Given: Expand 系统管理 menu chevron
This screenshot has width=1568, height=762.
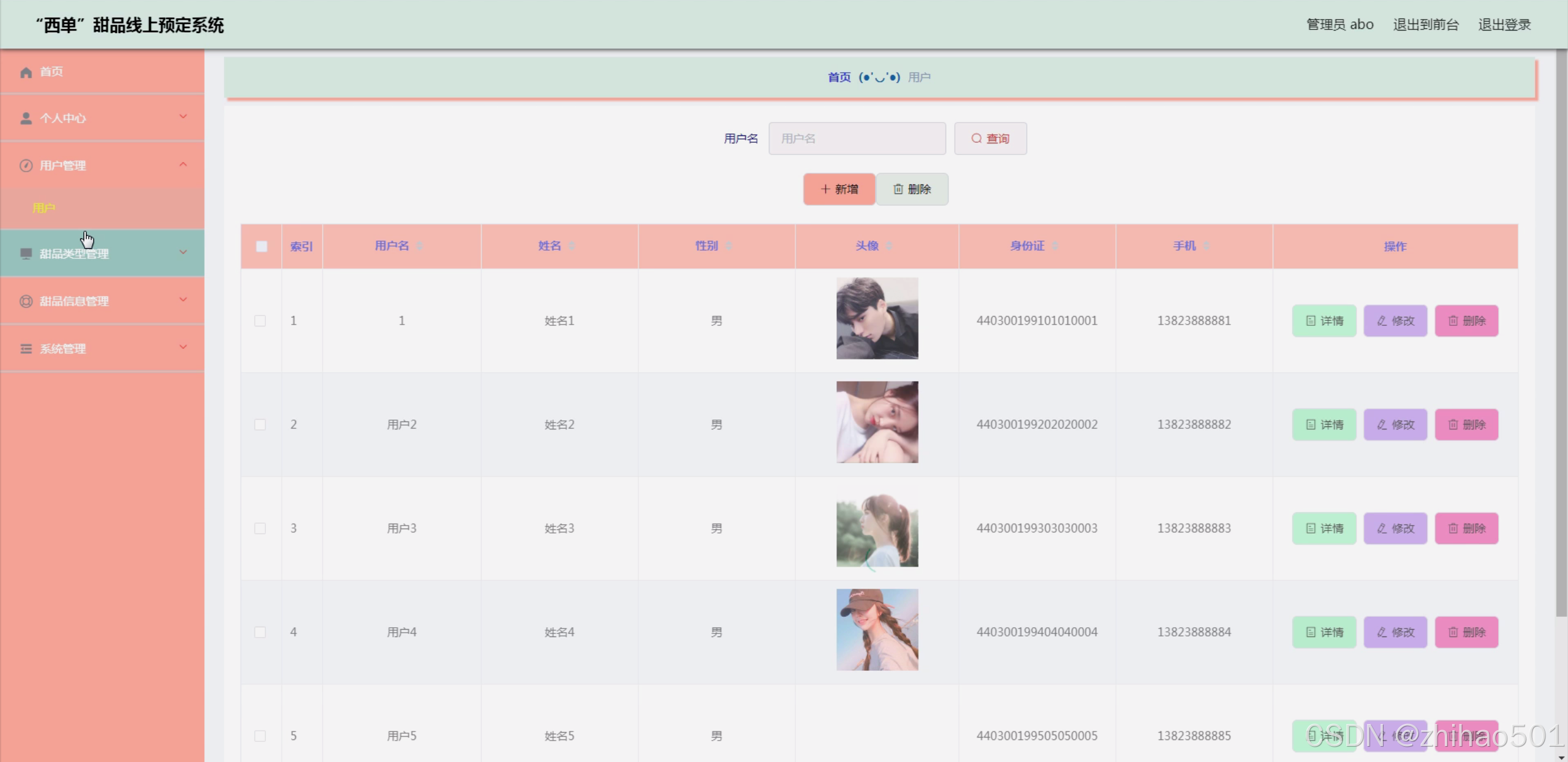Looking at the screenshot, I should (x=183, y=347).
